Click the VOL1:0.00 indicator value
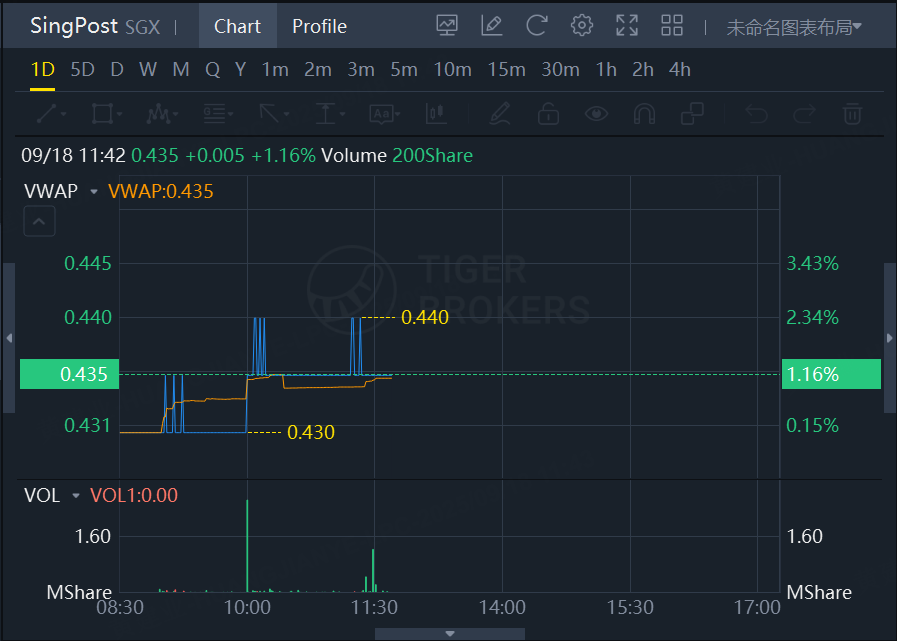Viewport: 897px width, 641px height. [x=134, y=495]
